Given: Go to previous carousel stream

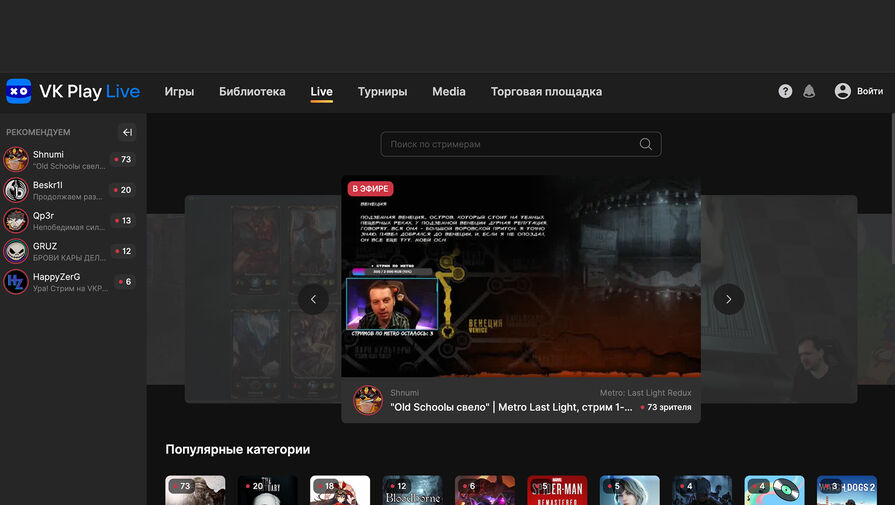Looking at the screenshot, I should [313, 299].
